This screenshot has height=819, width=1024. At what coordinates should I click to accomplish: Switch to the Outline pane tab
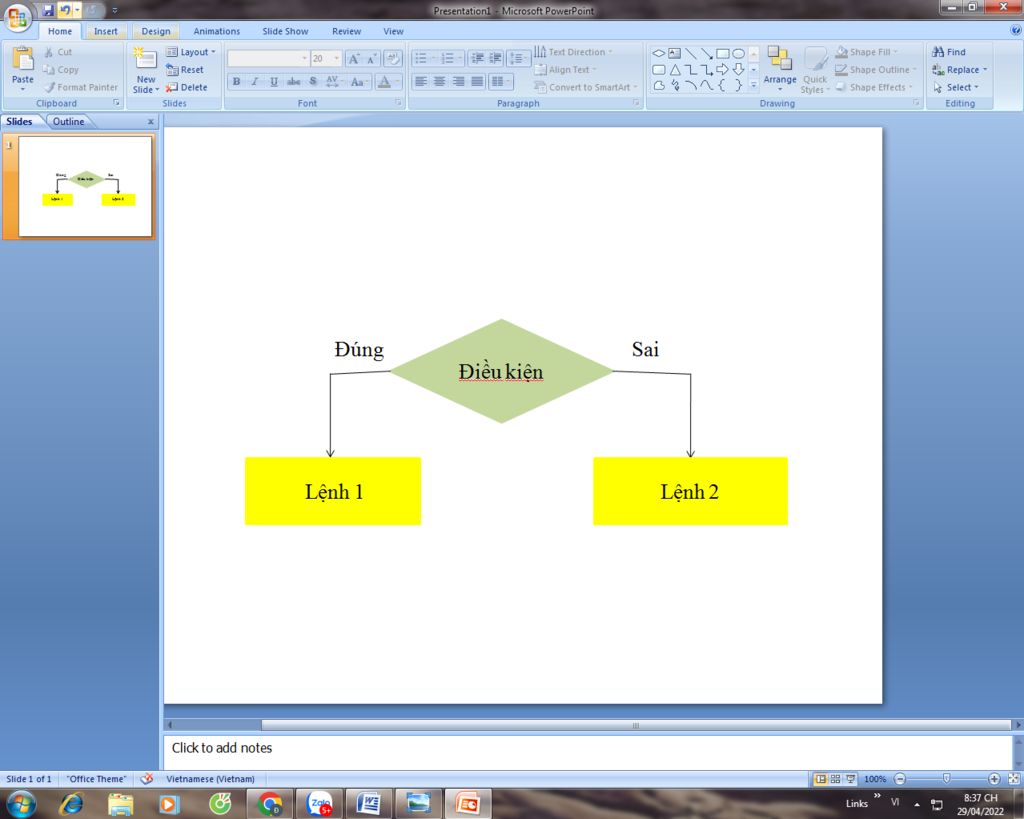click(x=69, y=121)
